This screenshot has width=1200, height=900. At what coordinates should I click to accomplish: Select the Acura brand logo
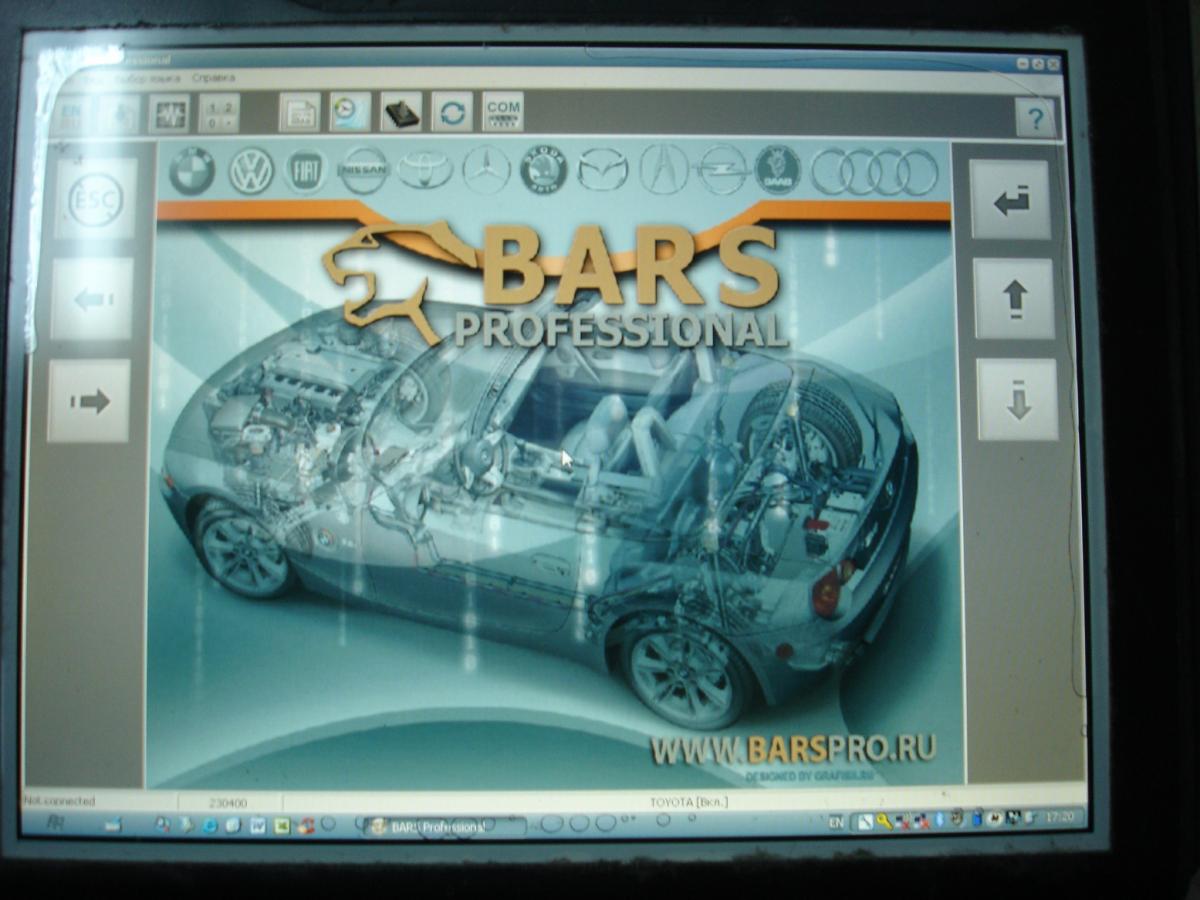click(x=664, y=170)
